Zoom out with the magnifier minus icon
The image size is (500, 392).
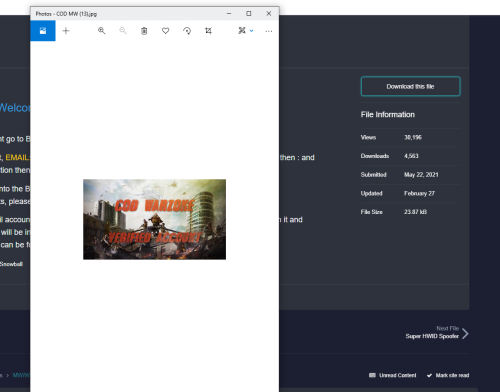click(x=123, y=31)
